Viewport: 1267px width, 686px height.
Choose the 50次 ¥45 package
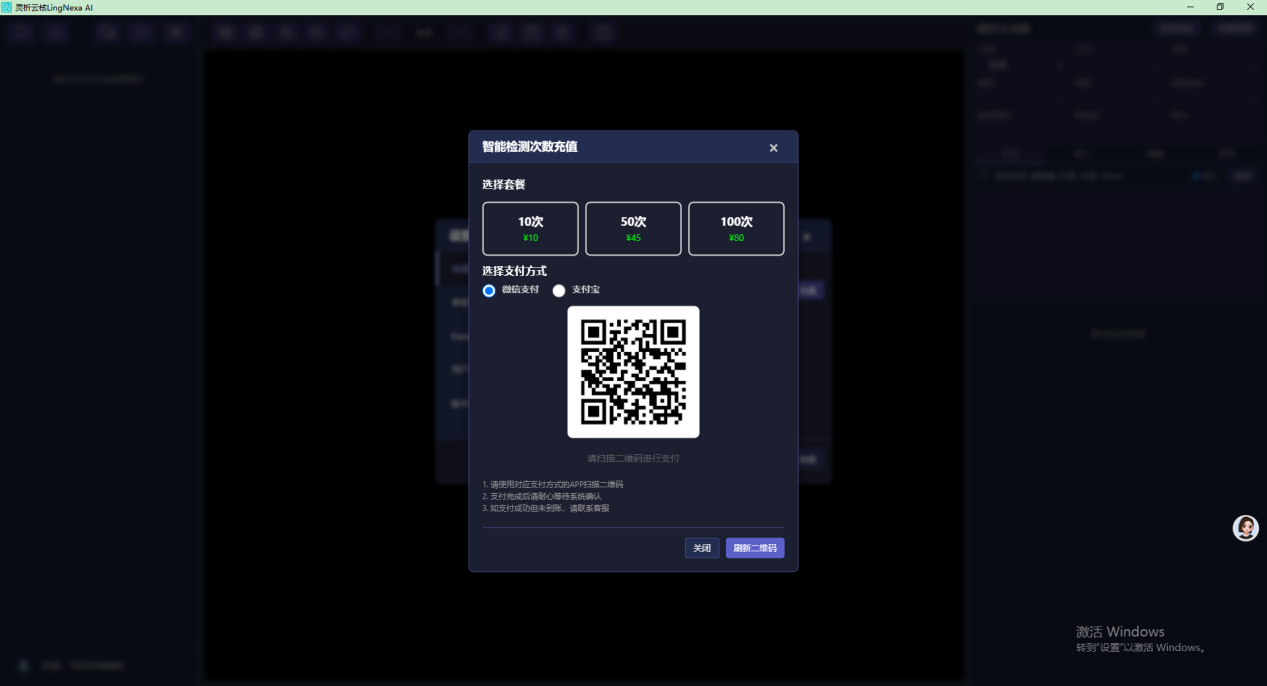pos(633,229)
